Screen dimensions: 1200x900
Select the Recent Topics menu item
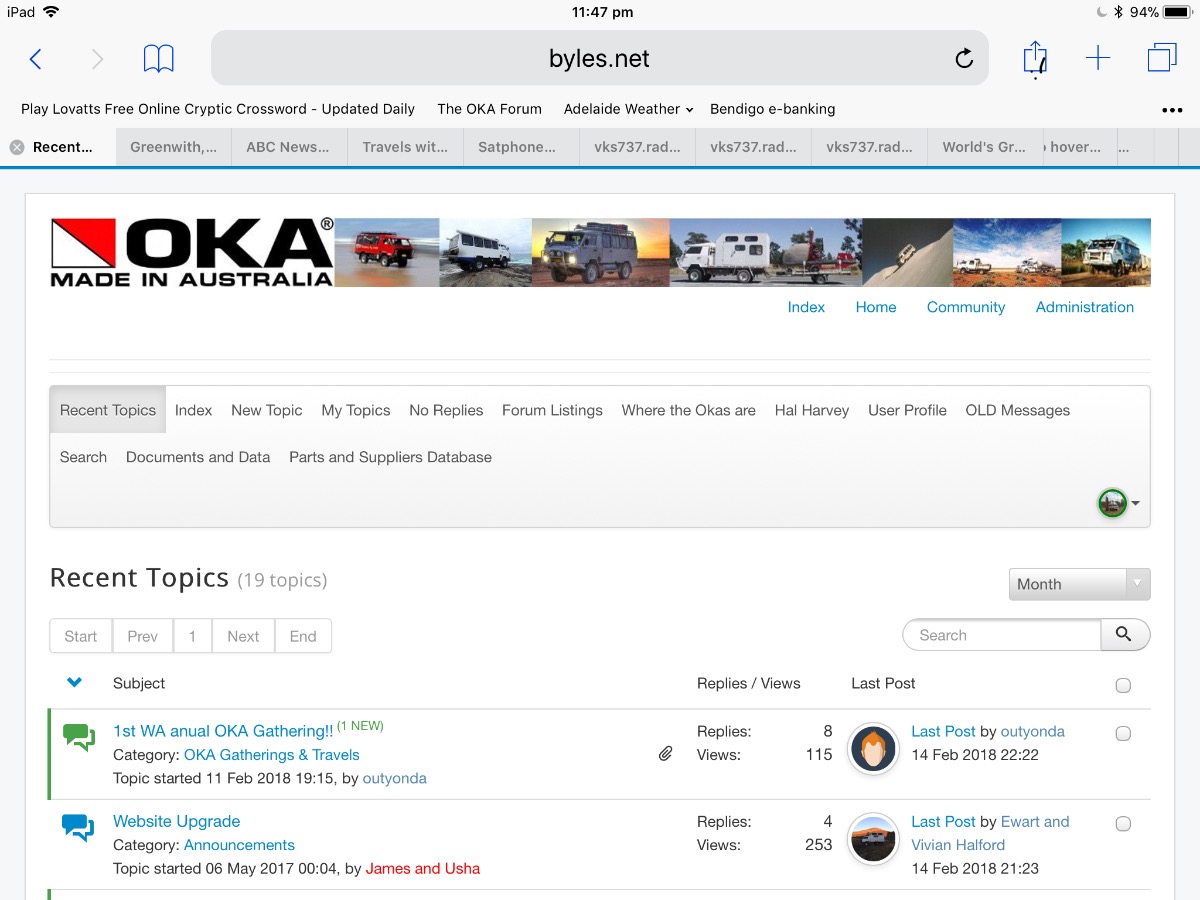tap(108, 410)
